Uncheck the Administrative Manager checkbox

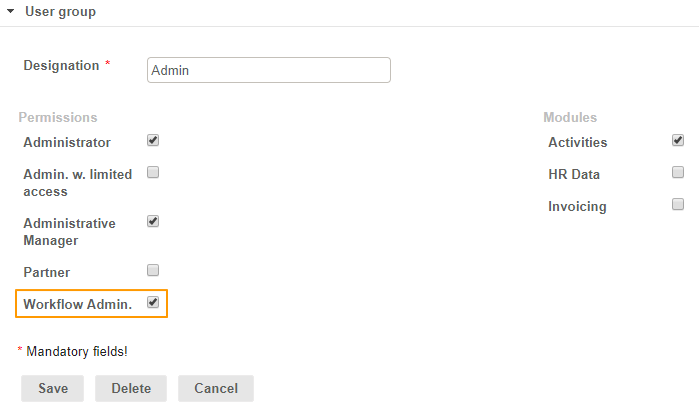[153, 221]
